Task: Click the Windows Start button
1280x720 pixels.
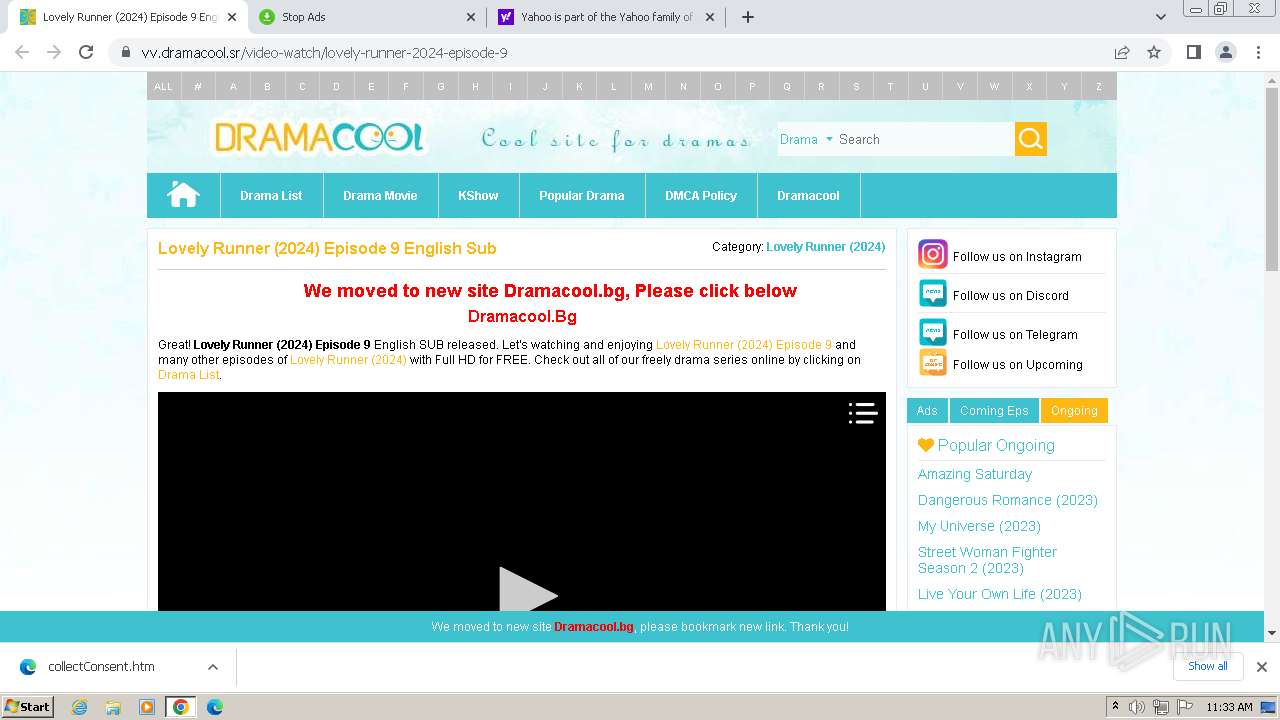Action: 28,707
